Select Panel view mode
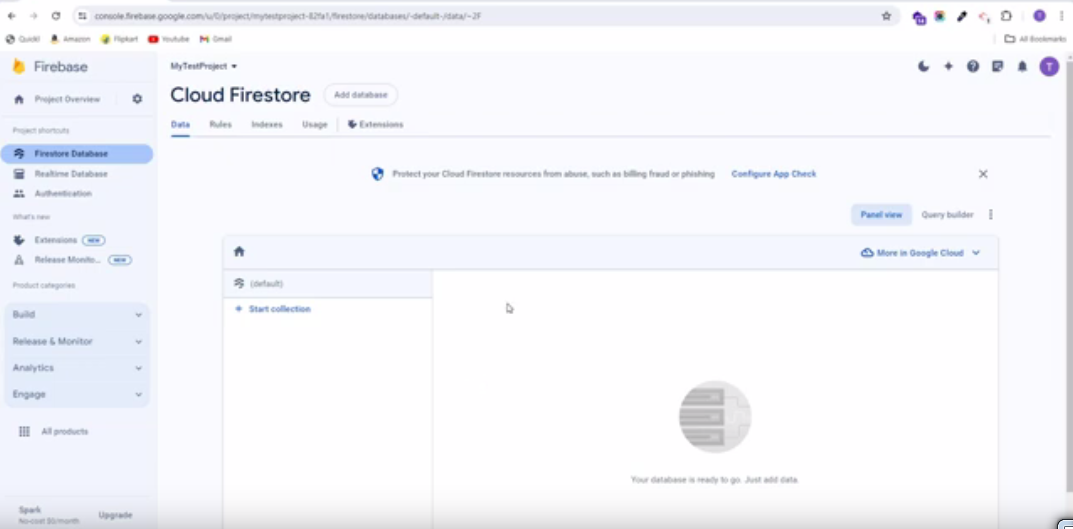 (x=881, y=215)
